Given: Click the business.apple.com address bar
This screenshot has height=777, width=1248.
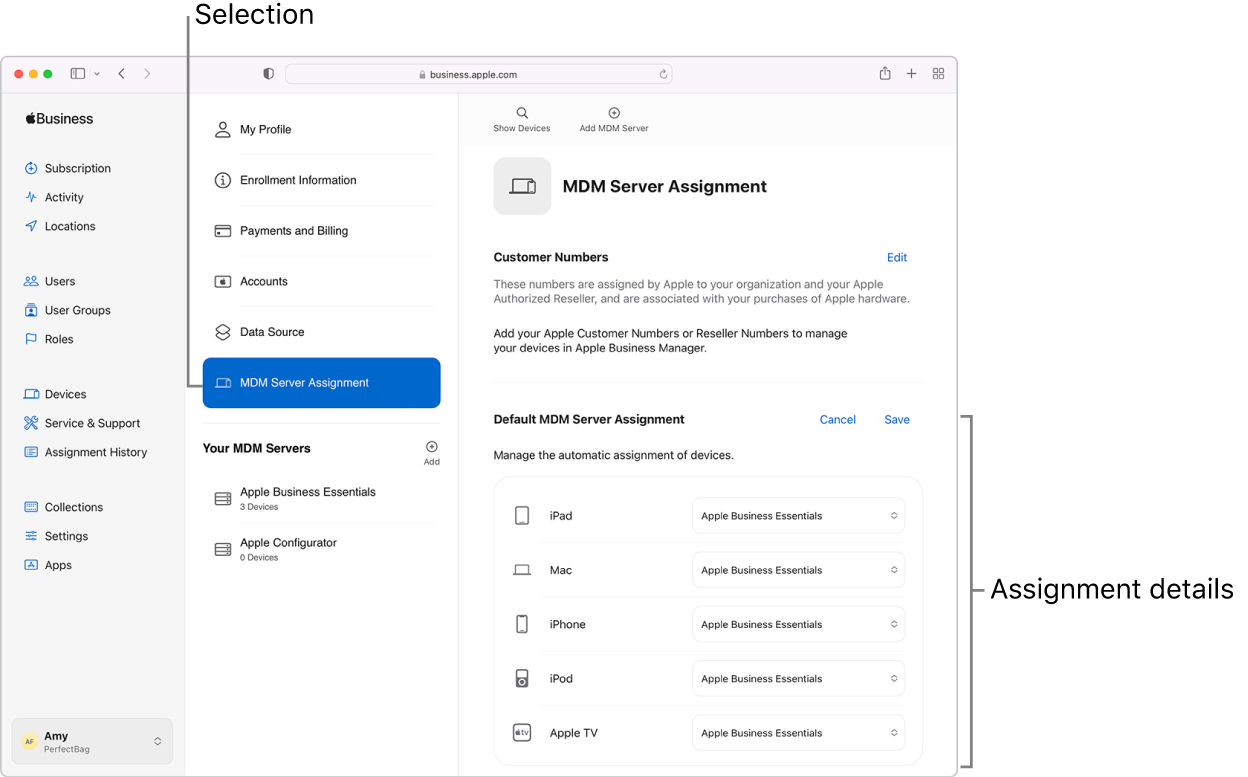Looking at the screenshot, I should click(x=480, y=74).
